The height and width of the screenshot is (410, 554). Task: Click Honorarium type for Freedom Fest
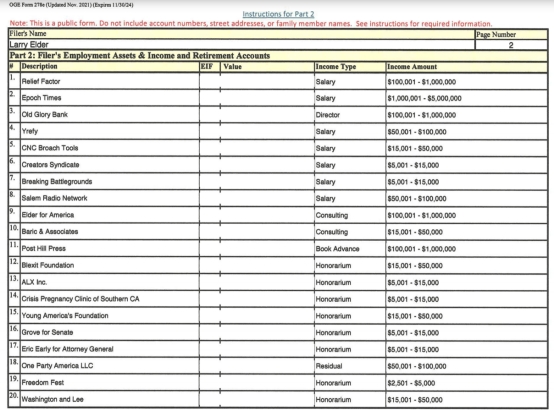pyautogui.click(x=350, y=383)
